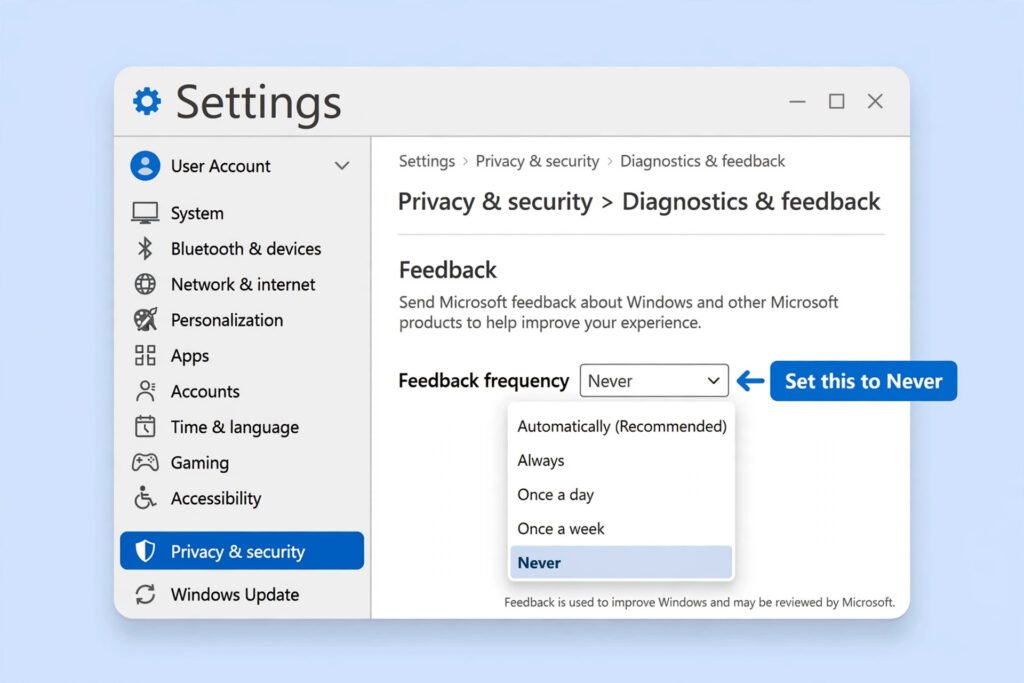Click the Accessibility wheelchair icon

(x=145, y=498)
